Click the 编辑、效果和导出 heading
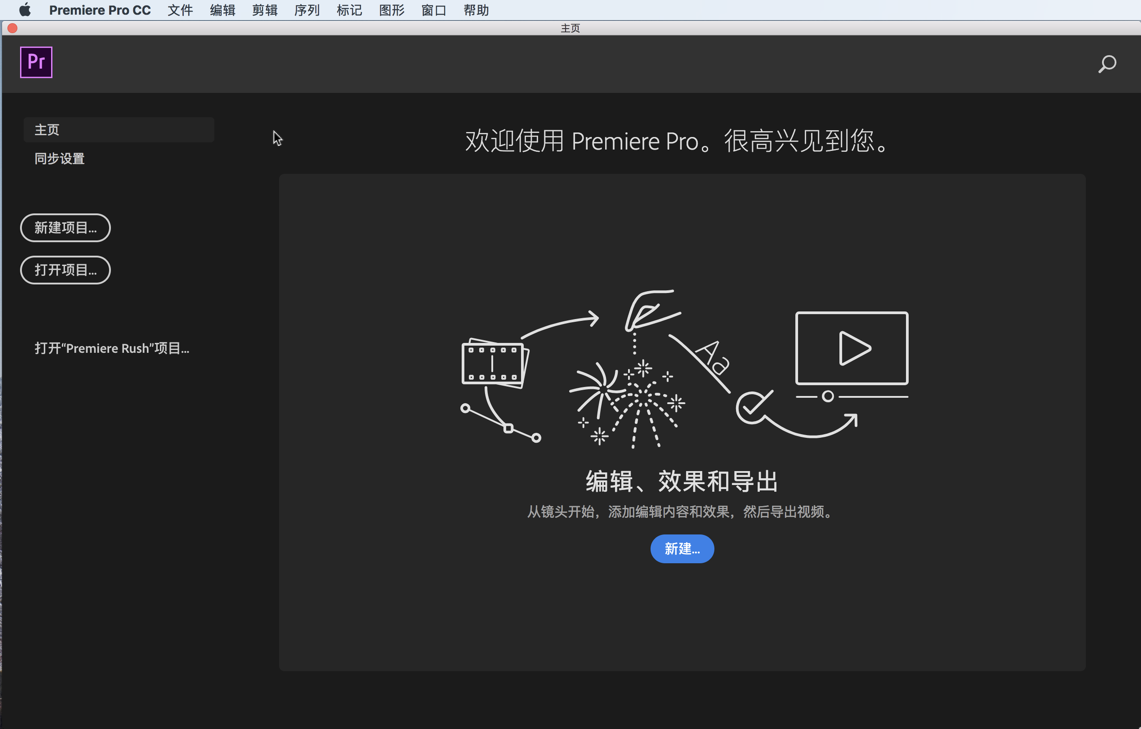Image resolution: width=1141 pixels, height=729 pixels. 682,482
